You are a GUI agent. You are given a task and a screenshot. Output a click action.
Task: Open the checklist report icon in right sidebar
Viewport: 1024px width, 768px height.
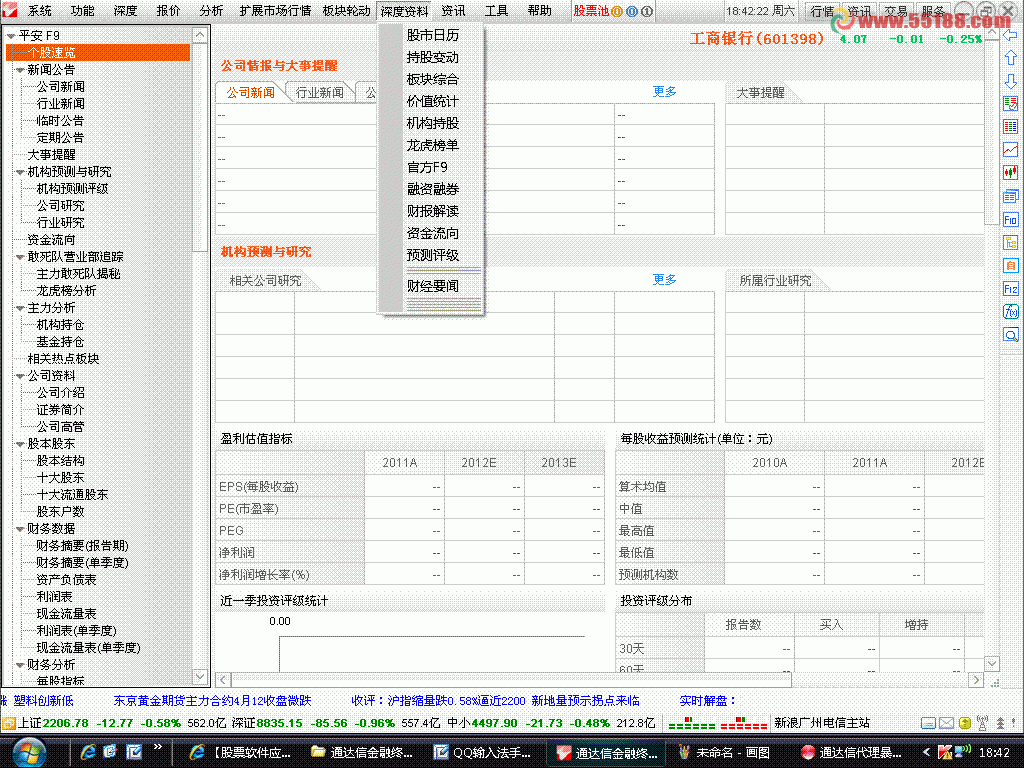[x=1010, y=104]
